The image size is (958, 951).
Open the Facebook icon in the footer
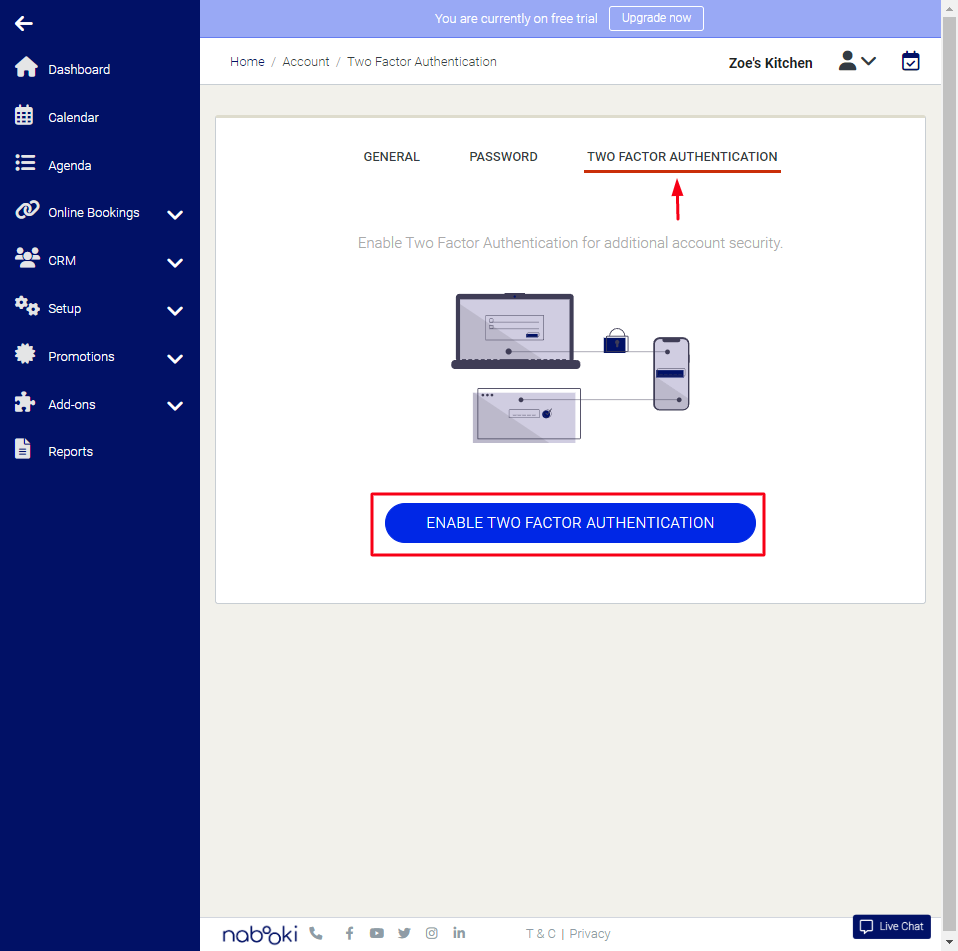click(x=349, y=933)
